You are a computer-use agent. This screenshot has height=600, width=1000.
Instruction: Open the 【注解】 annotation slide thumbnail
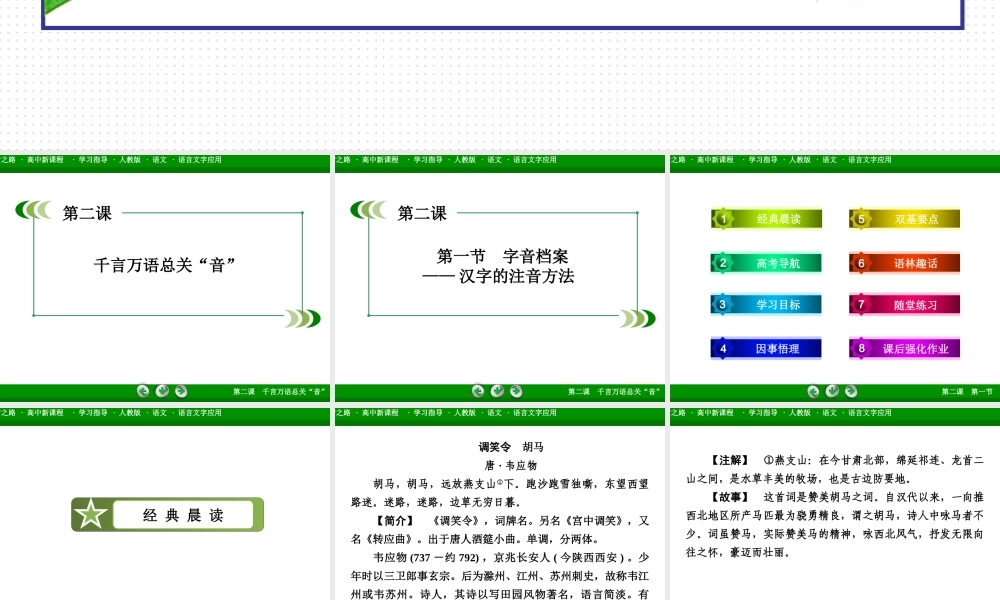(835, 504)
